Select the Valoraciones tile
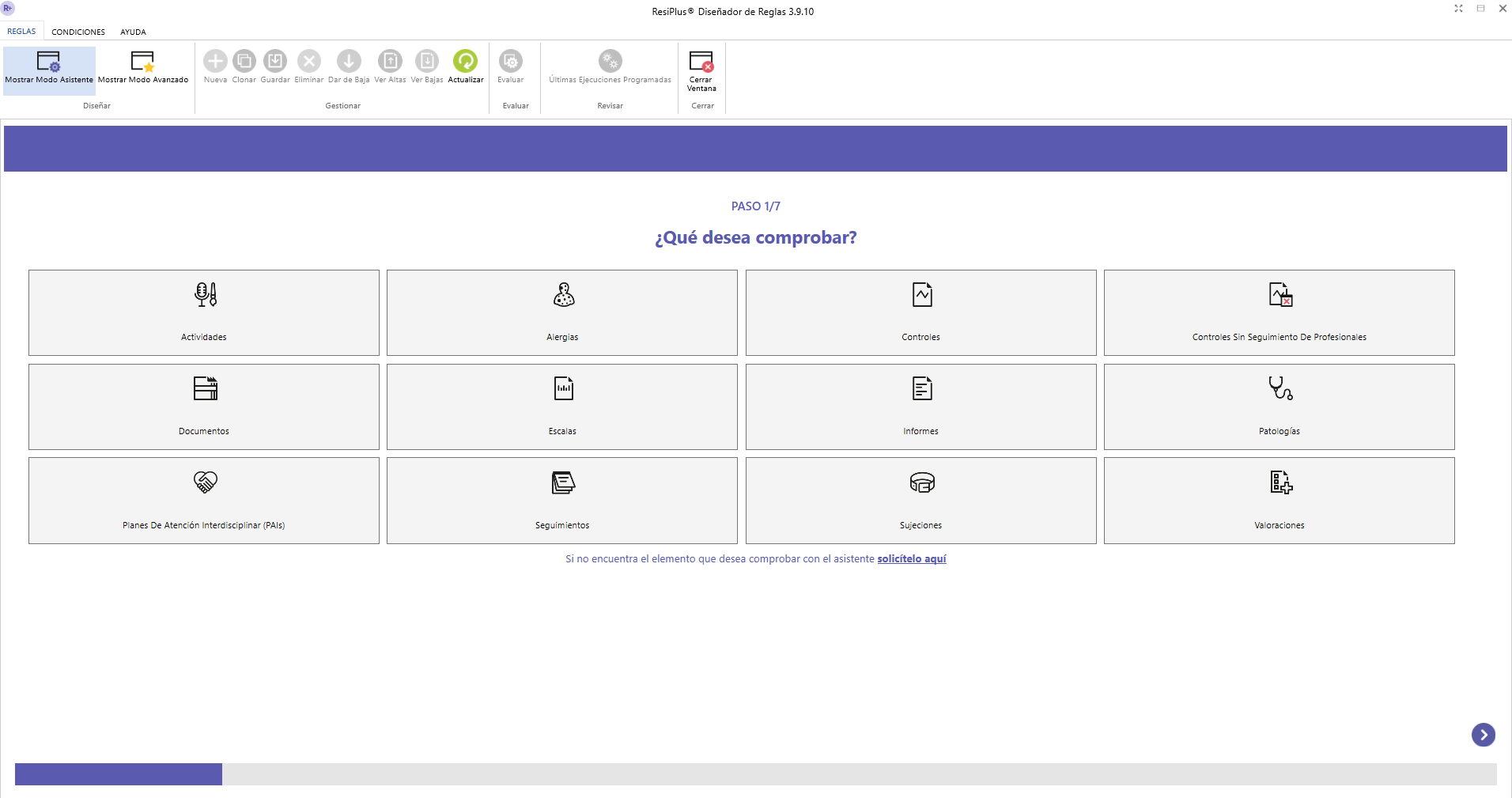Viewport: 1512px width, 798px height. coord(1280,501)
